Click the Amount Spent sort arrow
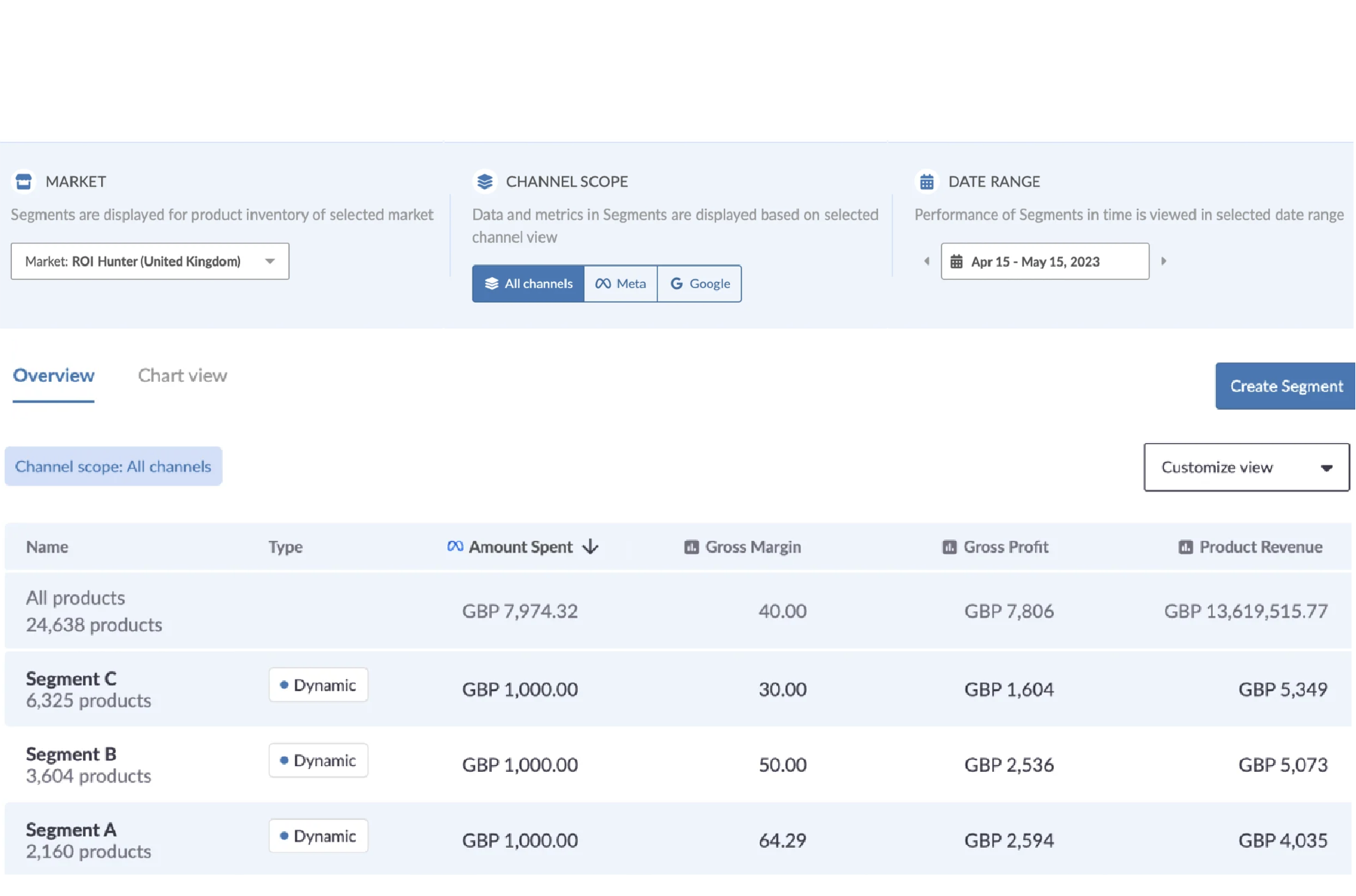Image resolution: width=1356 pixels, height=896 pixels. (x=590, y=547)
